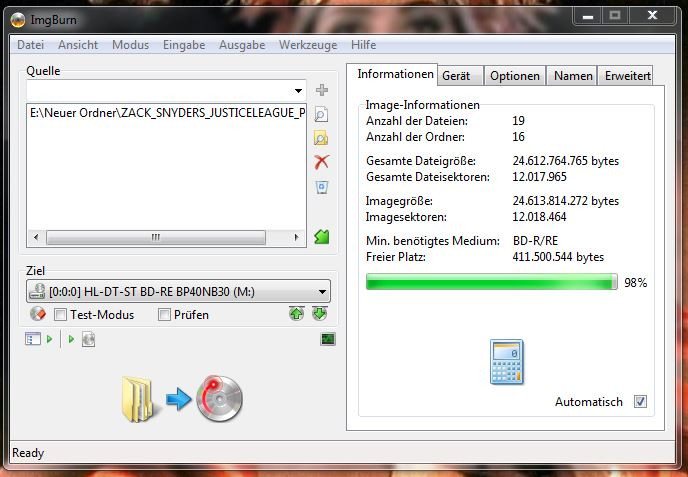Click the 98% green capacity progress bar
Image resolution: width=688 pixels, height=477 pixels.
tap(491, 282)
